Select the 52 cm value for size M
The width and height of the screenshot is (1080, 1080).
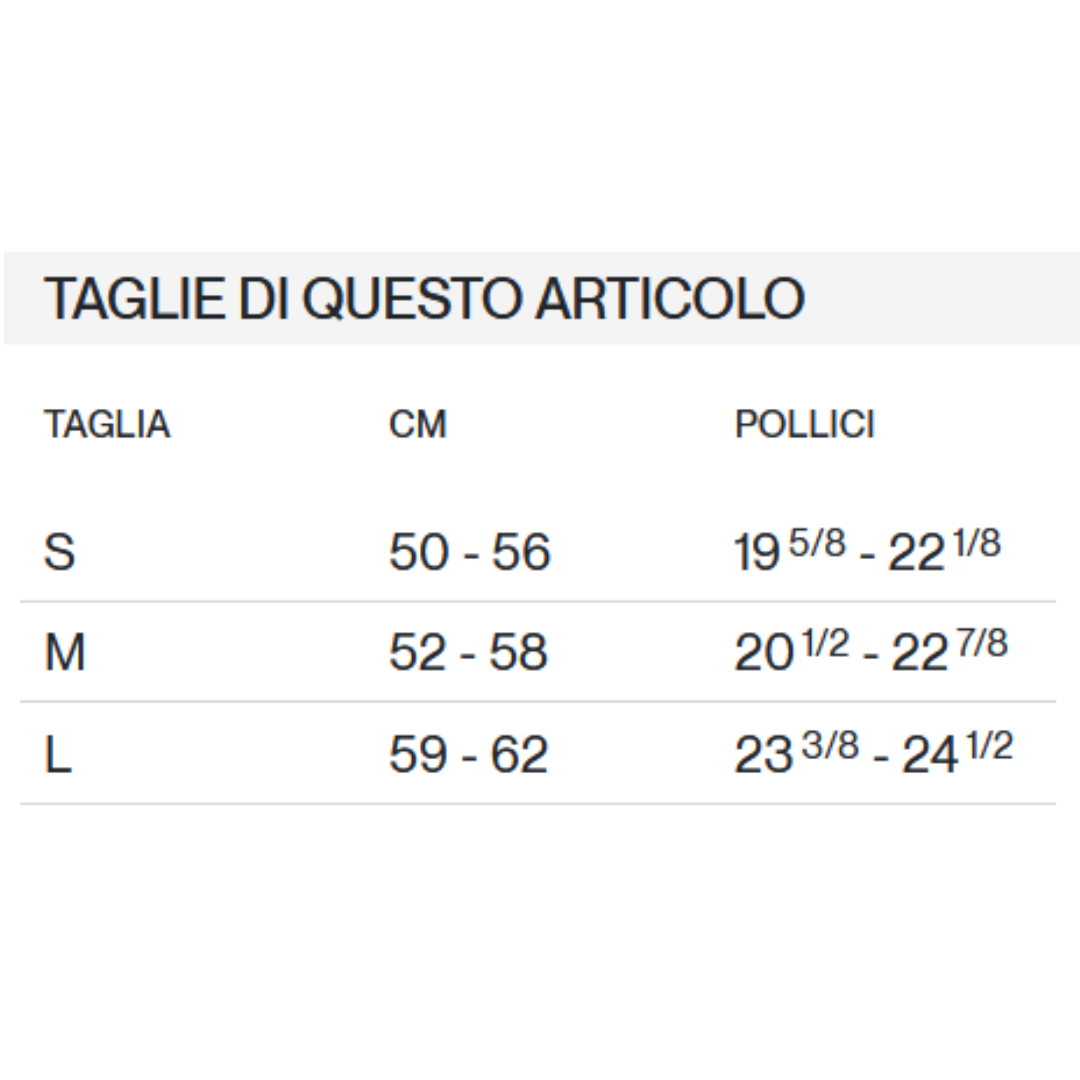tap(418, 653)
